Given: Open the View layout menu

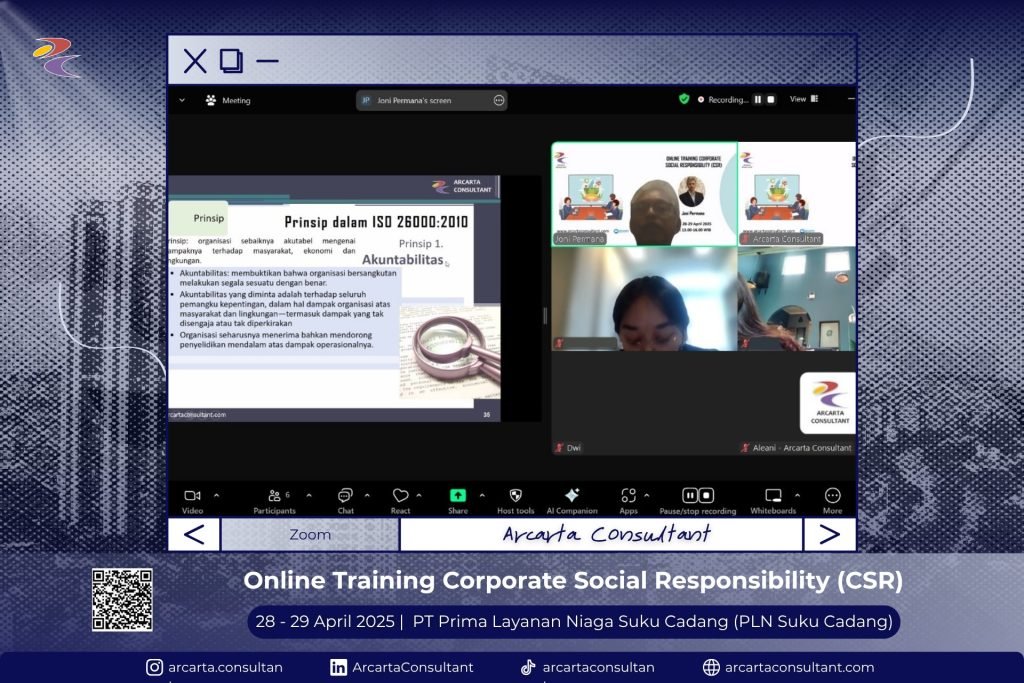Looking at the screenshot, I should coord(804,99).
